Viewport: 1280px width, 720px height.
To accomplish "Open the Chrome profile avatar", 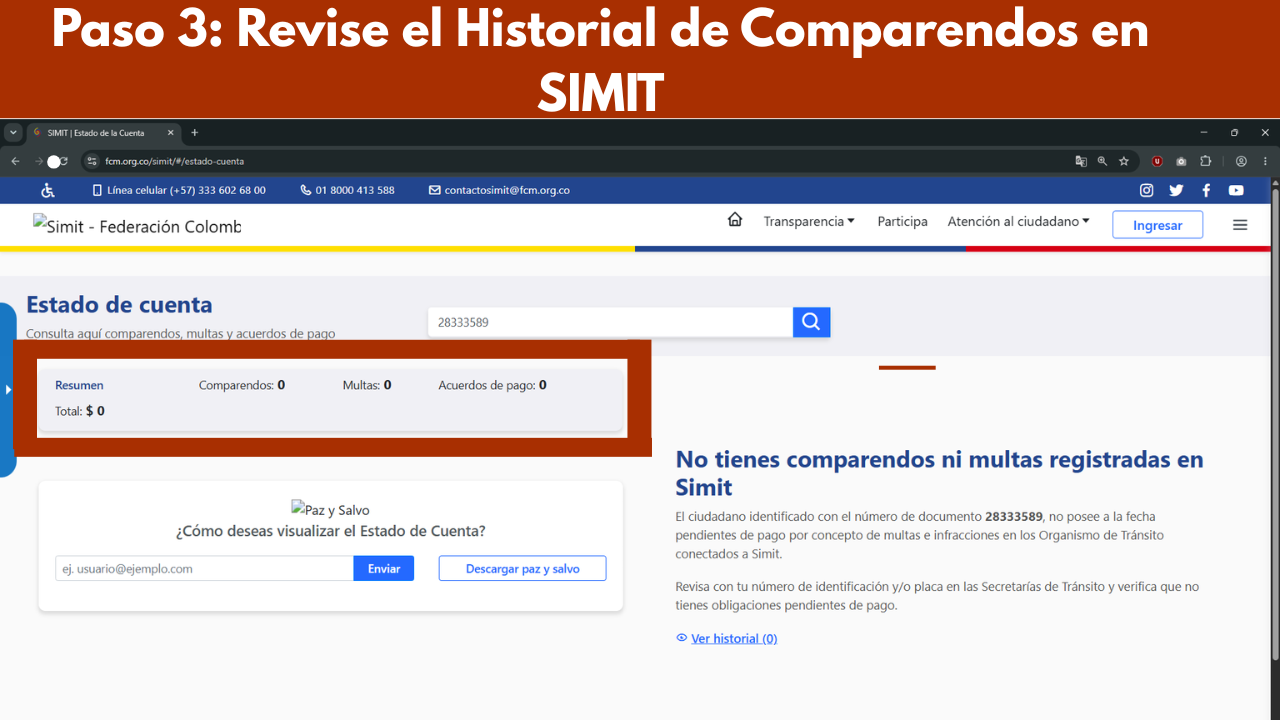I will (1241, 161).
